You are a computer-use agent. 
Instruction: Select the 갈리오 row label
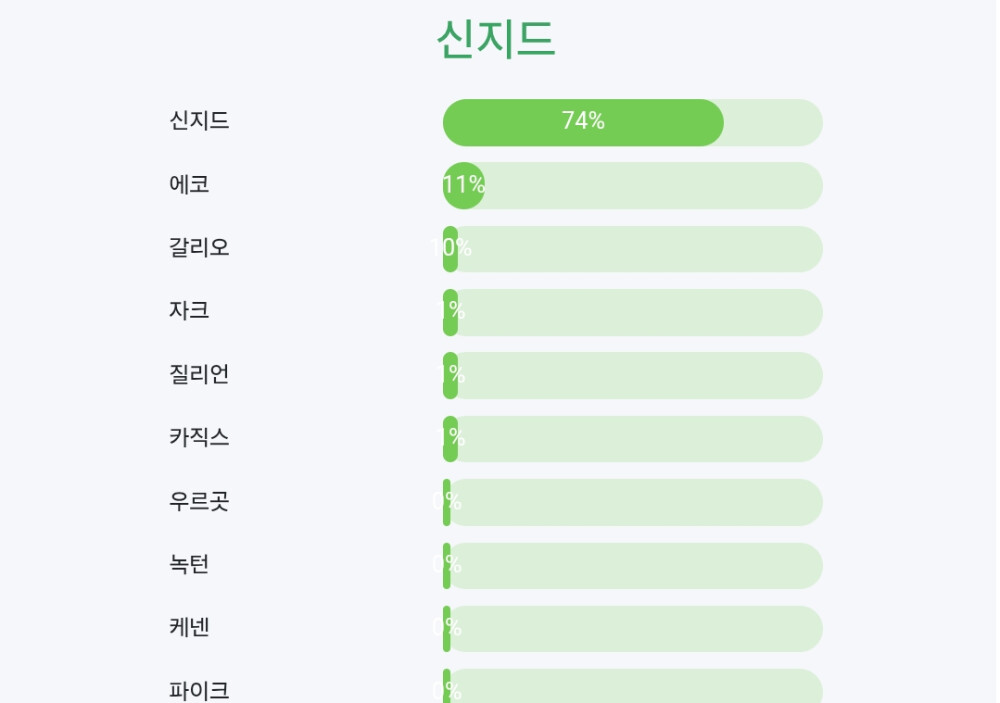pyautogui.click(x=199, y=247)
